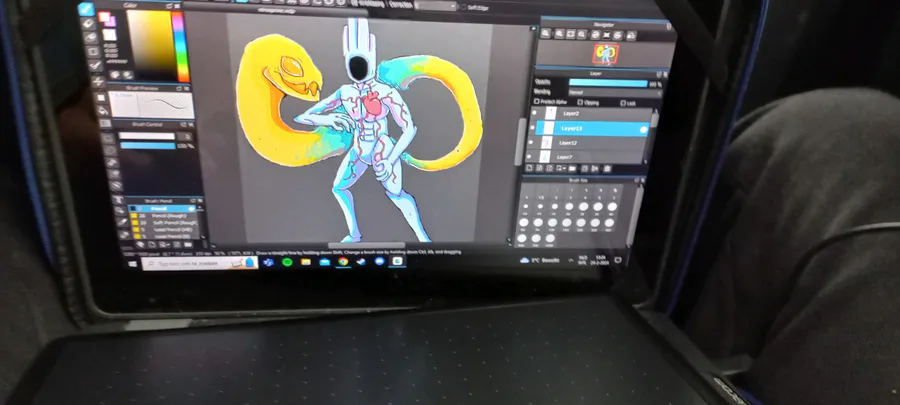Click the canvas horizontal scrollbar
This screenshot has height=405, width=900.
pyautogui.click(x=366, y=246)
